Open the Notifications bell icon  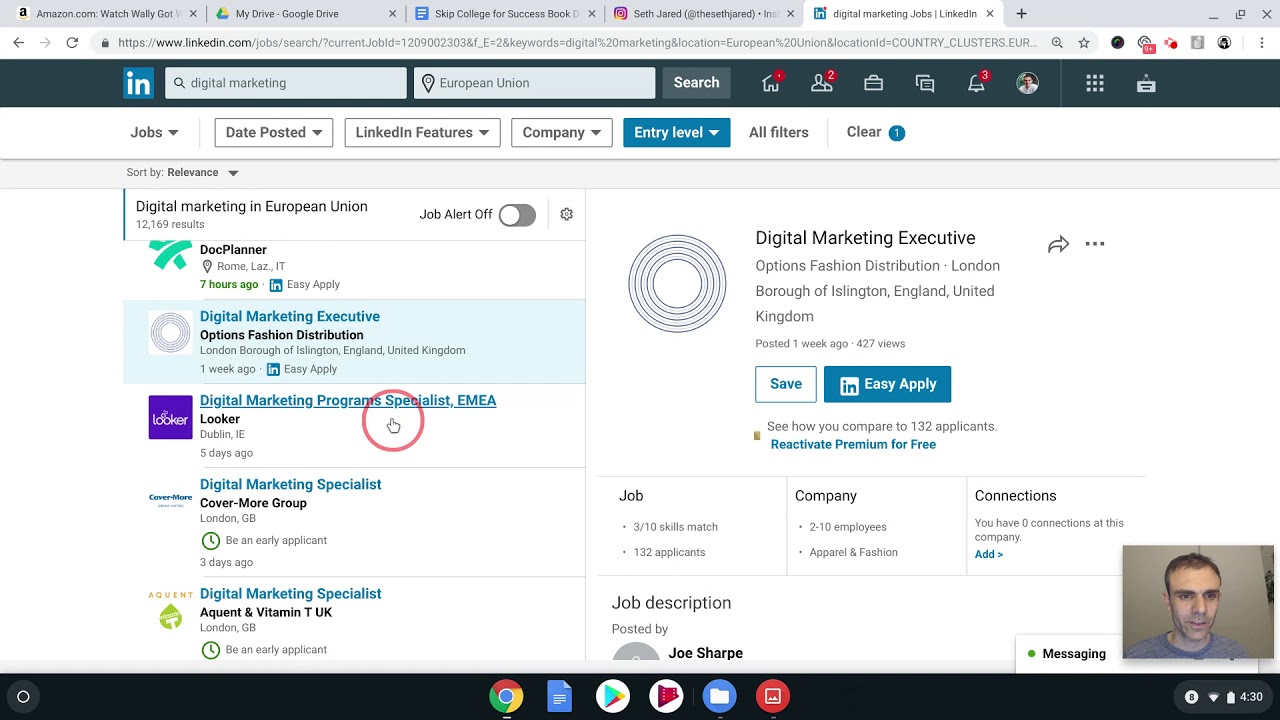coord(977,83)
